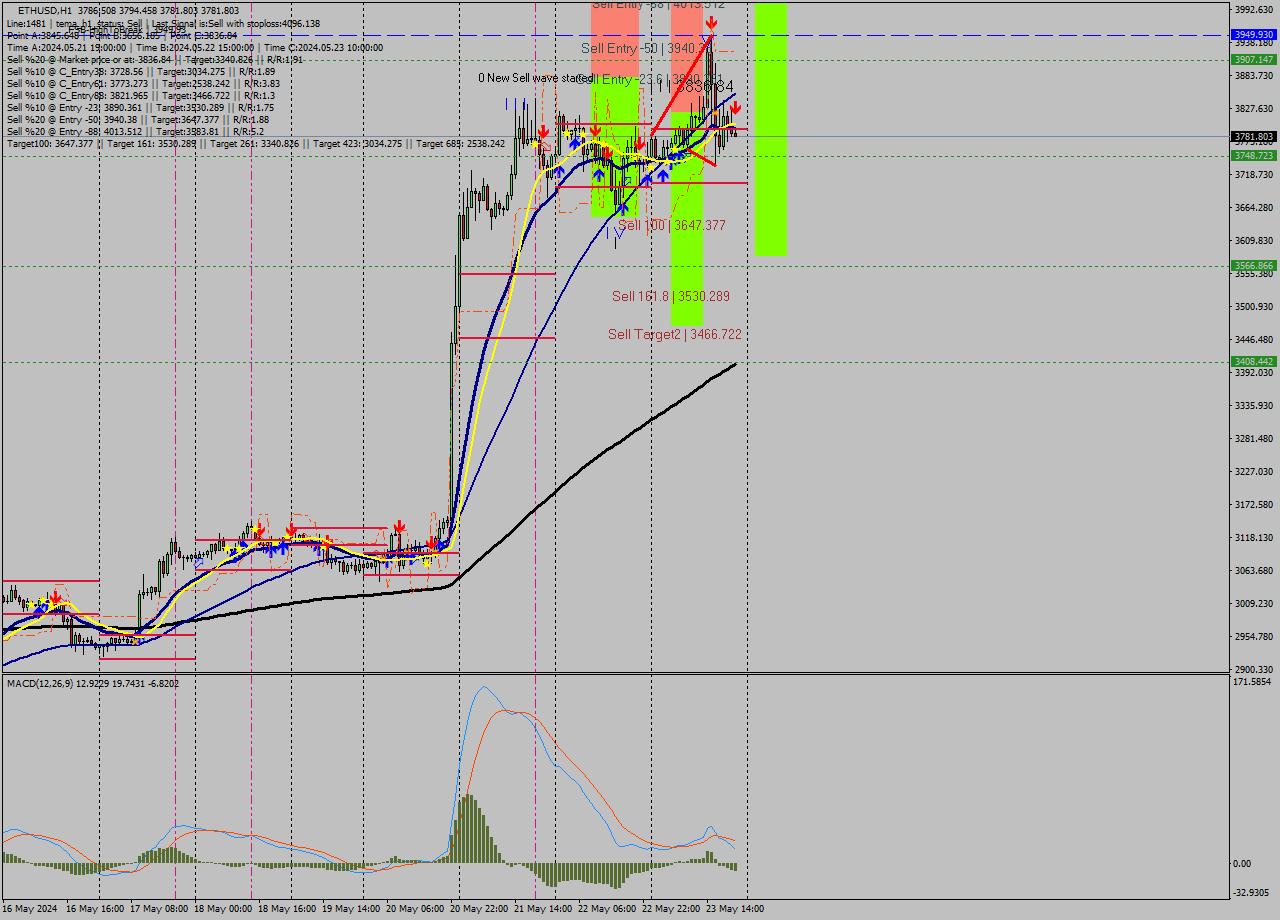Click the green 3748.723 price tag
Image resolution: width=1280 pixels, height=920 pixels.
point(1253,155)
